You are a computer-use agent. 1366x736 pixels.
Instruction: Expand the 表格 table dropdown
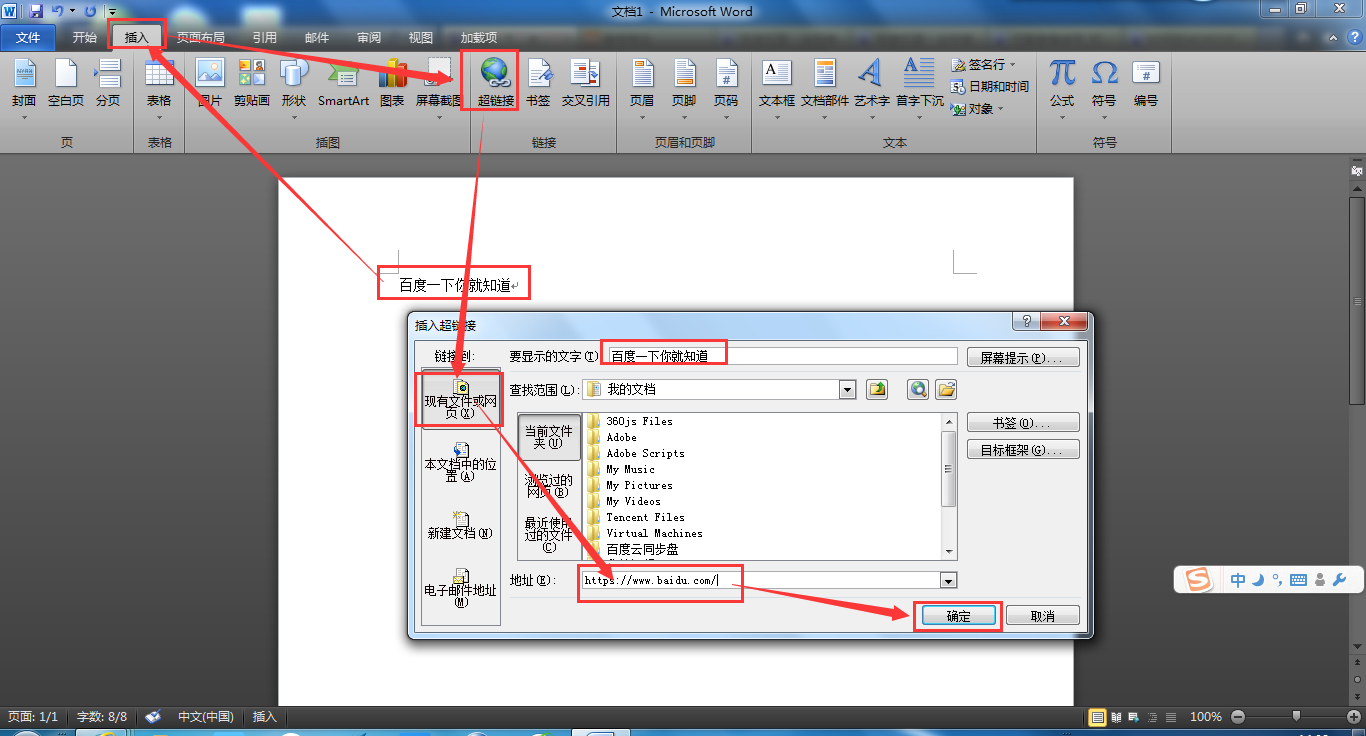click(x=159, y=117)
